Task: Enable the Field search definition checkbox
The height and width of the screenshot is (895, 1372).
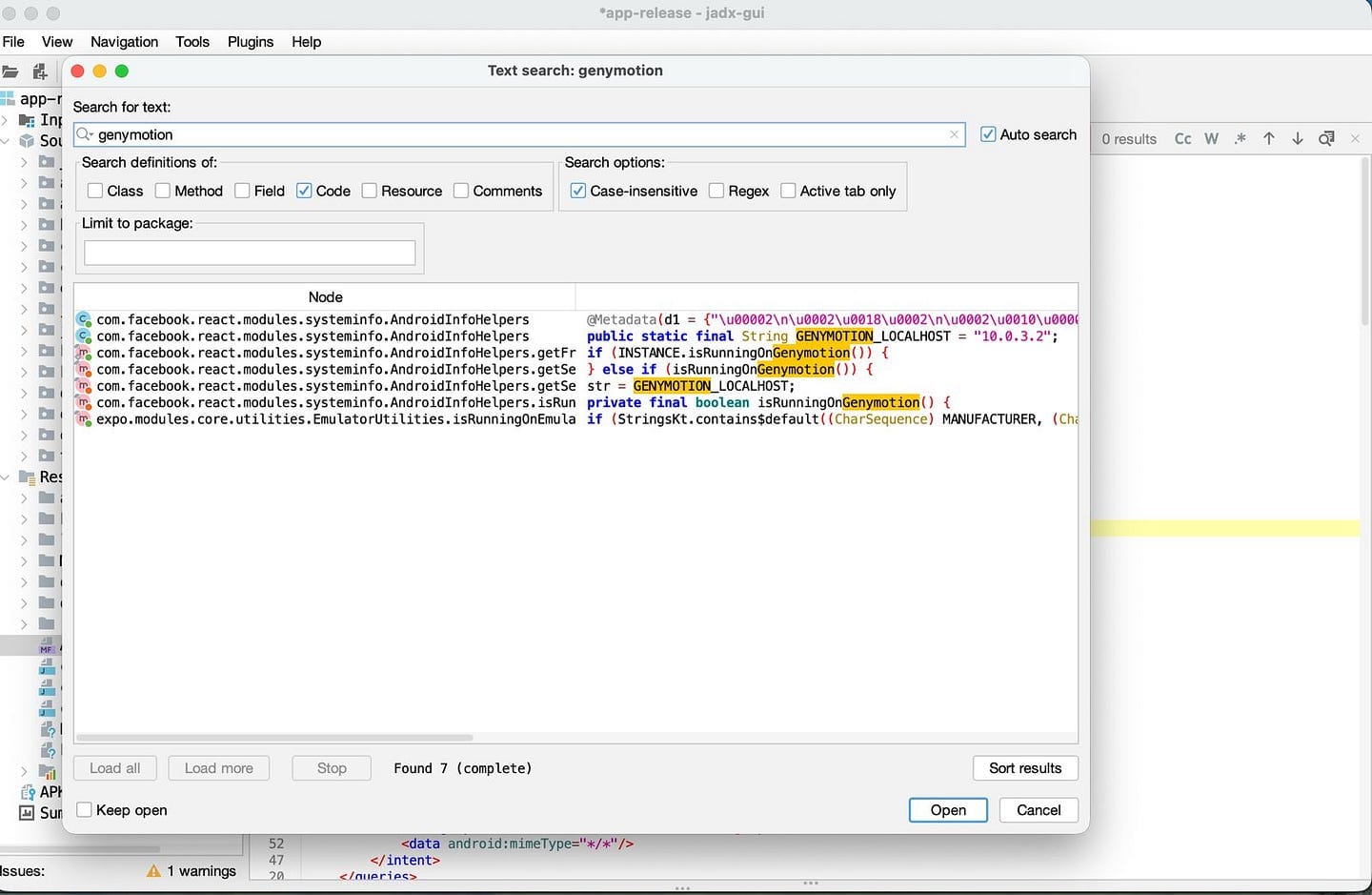Action: pyautogui.click(x=242, y=191)
